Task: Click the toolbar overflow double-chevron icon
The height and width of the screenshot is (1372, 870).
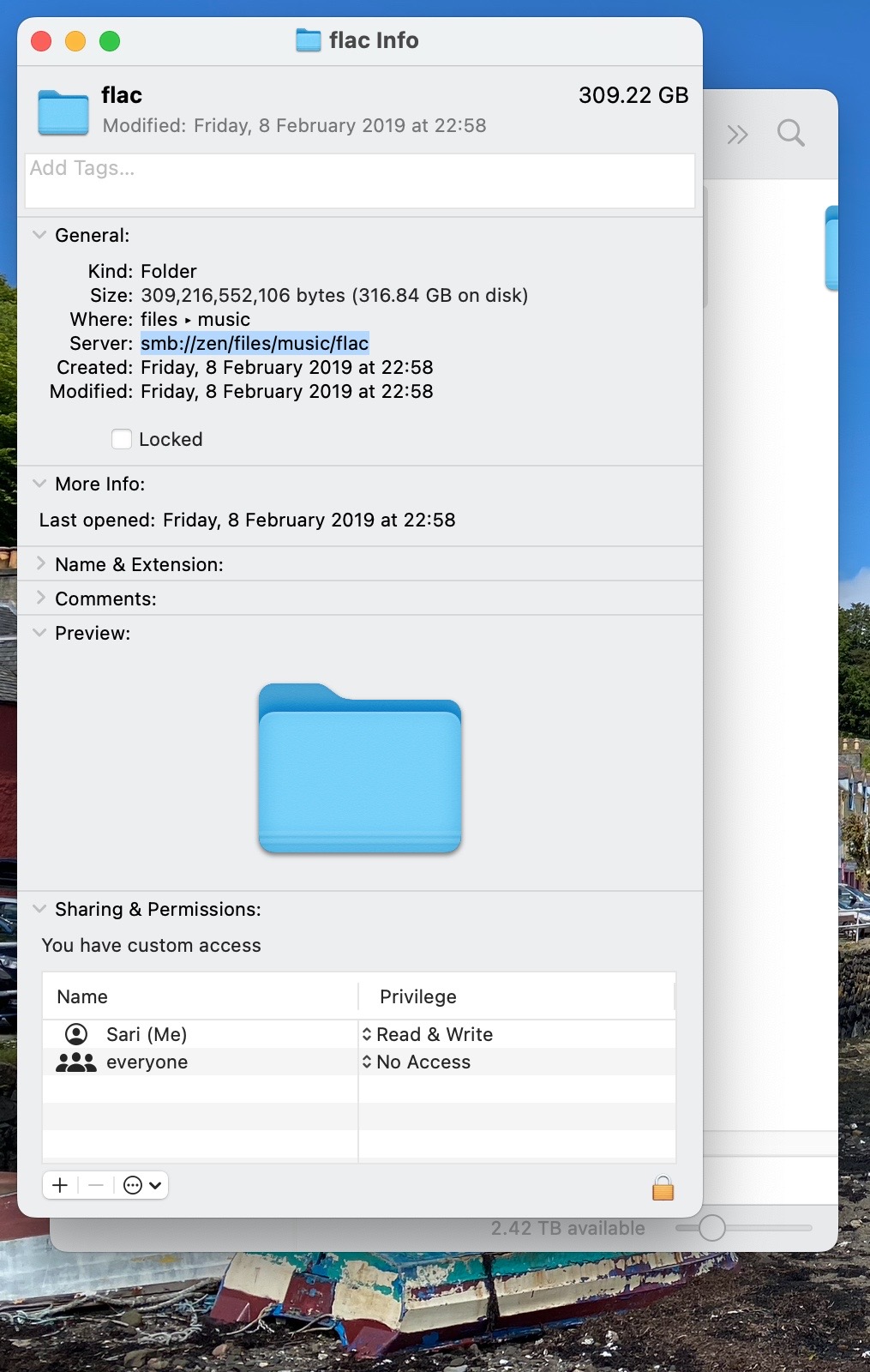Action: 737,135
